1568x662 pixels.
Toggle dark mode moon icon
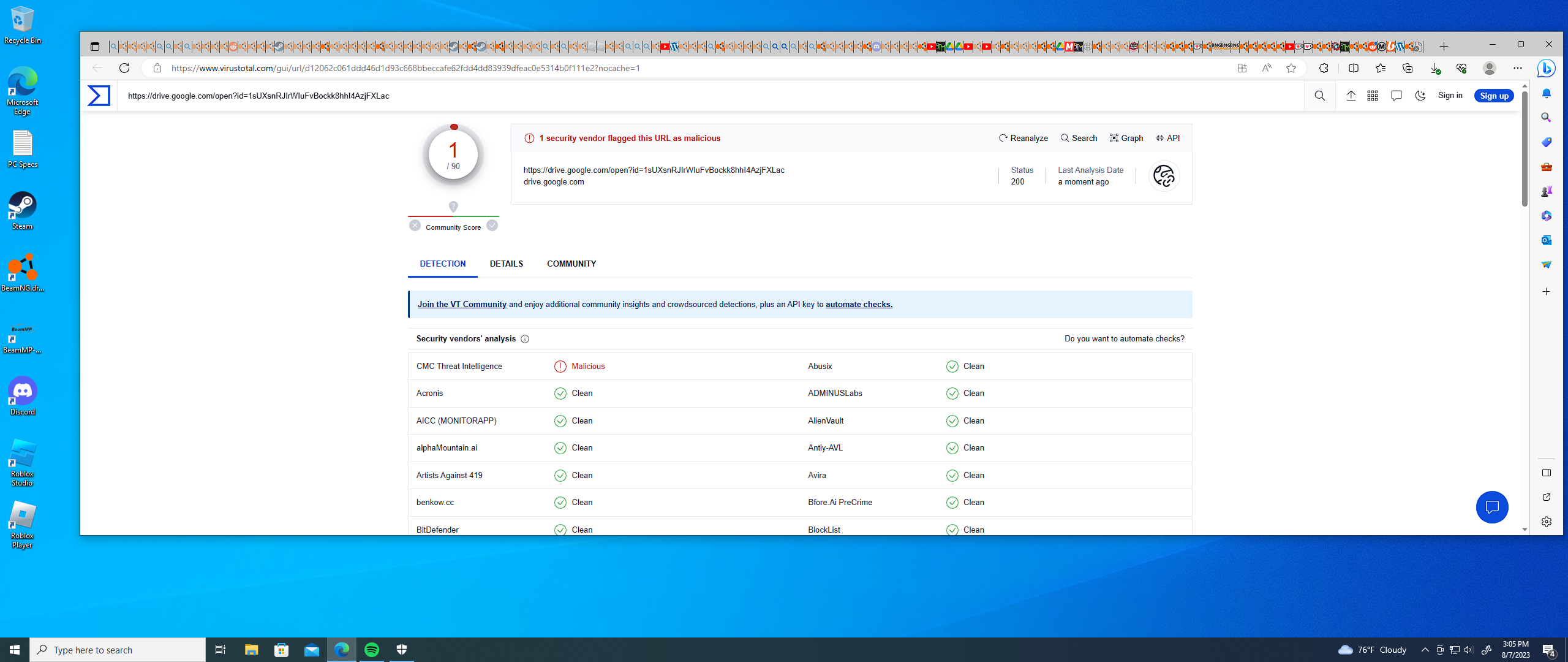pyautogui.click(x=1420, y=96)
